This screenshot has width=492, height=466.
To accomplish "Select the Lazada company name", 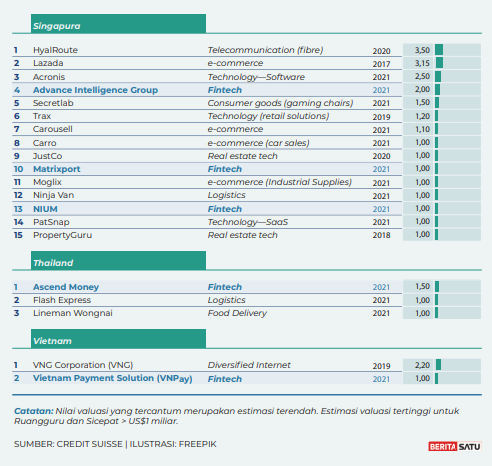I will point(48,63).
